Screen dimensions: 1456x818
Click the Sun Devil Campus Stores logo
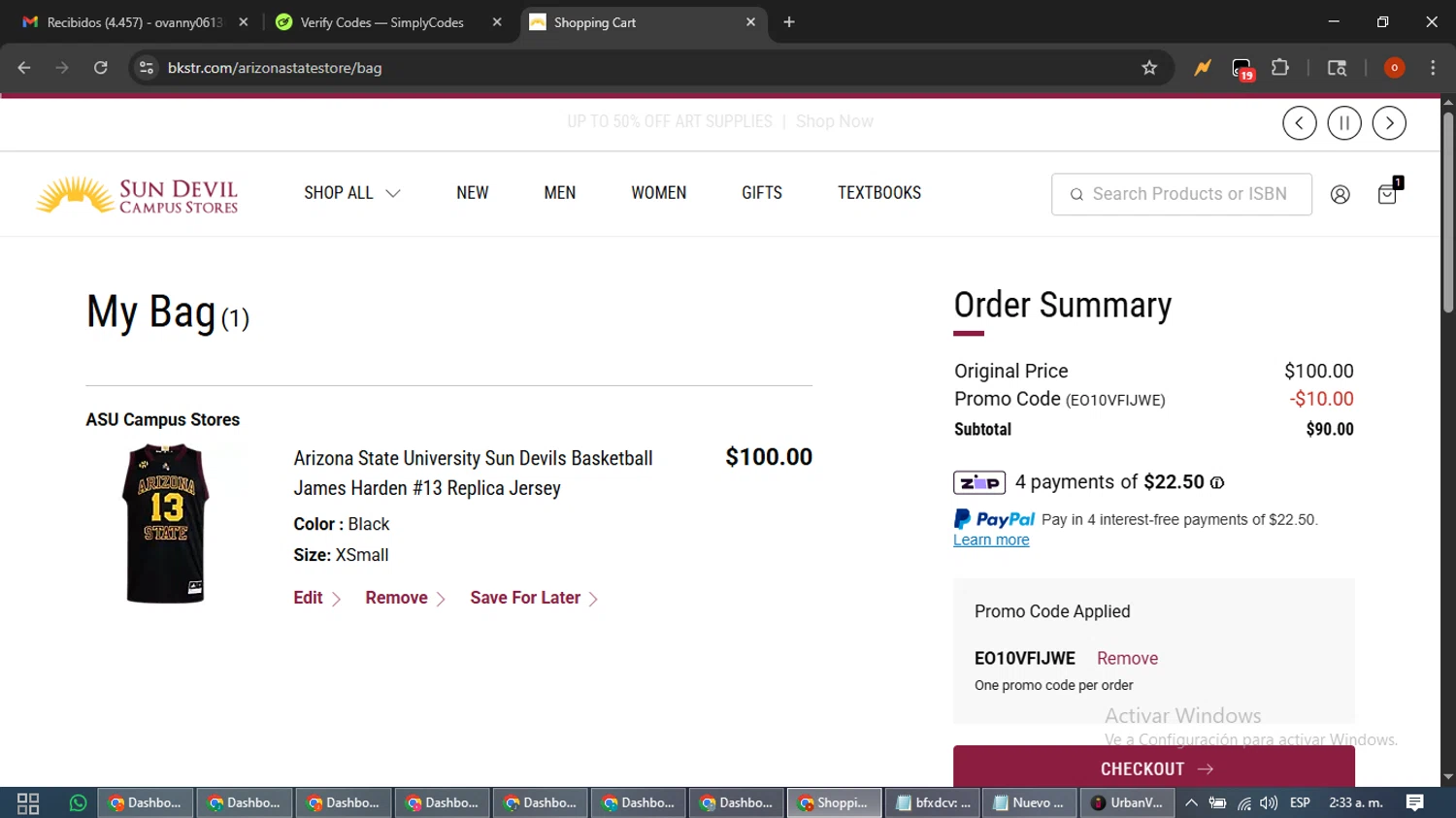pyautogui.click(x=137, y=195)
